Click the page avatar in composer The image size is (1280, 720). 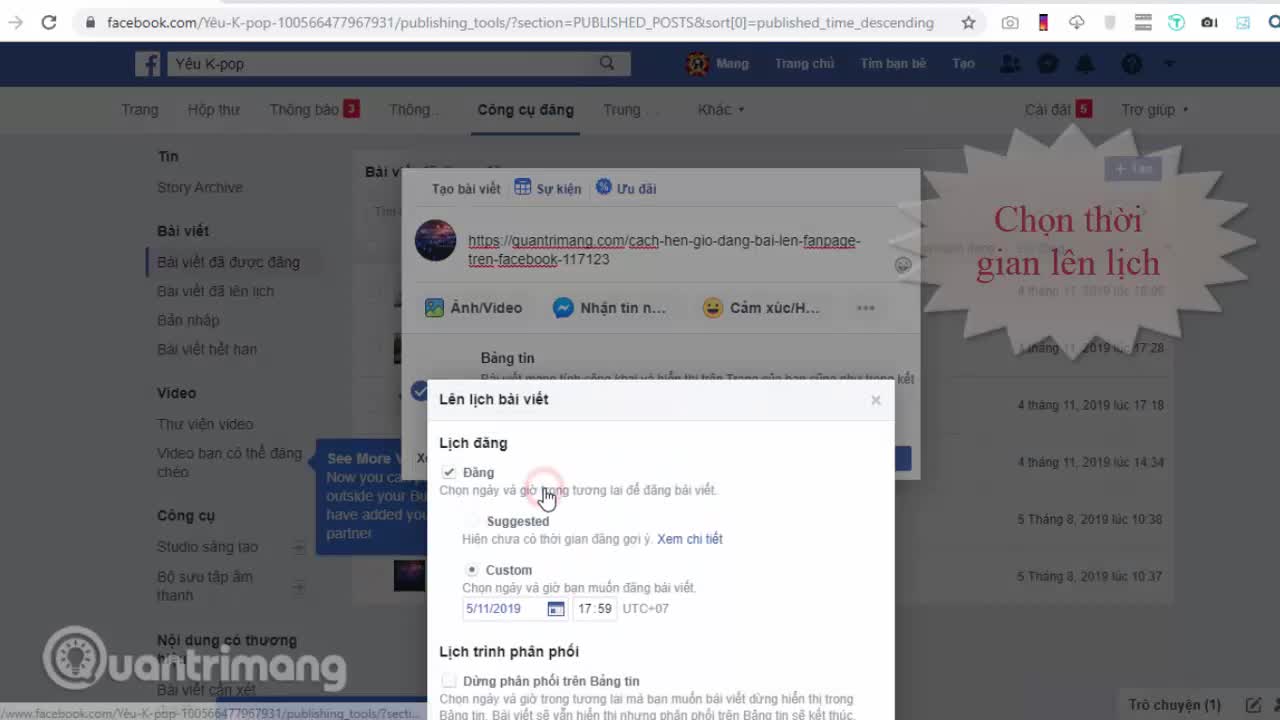click(435, 241)
